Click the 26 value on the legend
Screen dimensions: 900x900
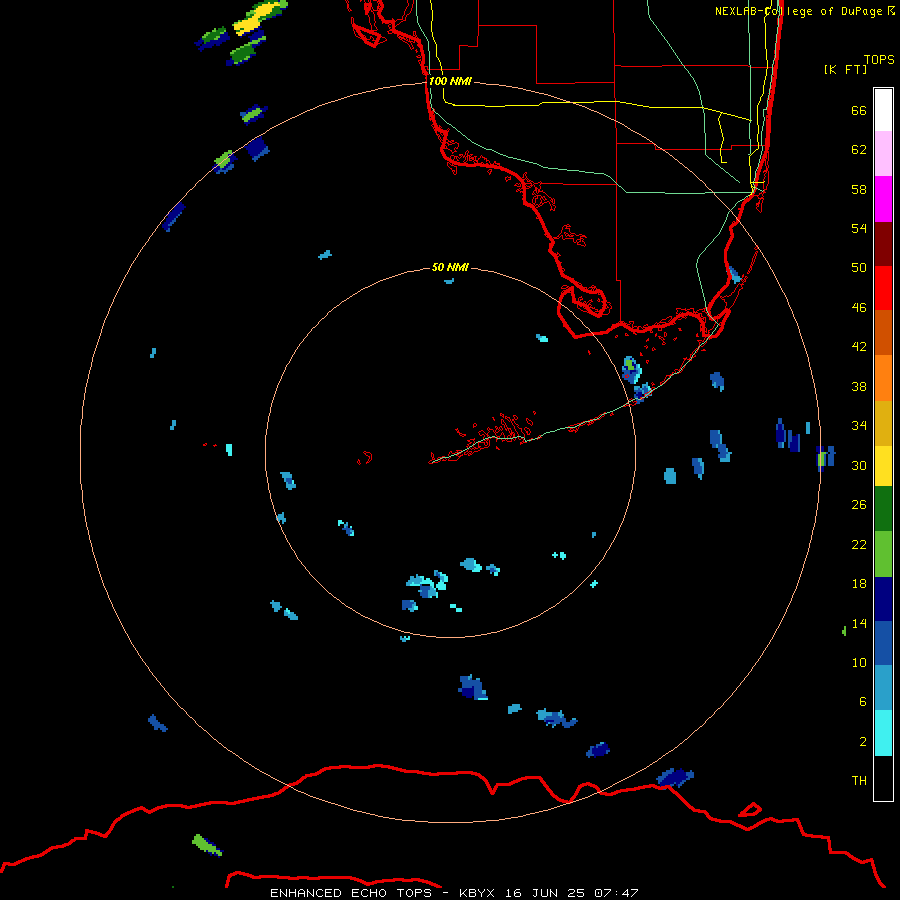pyautogui.click(x=859, y=505)
